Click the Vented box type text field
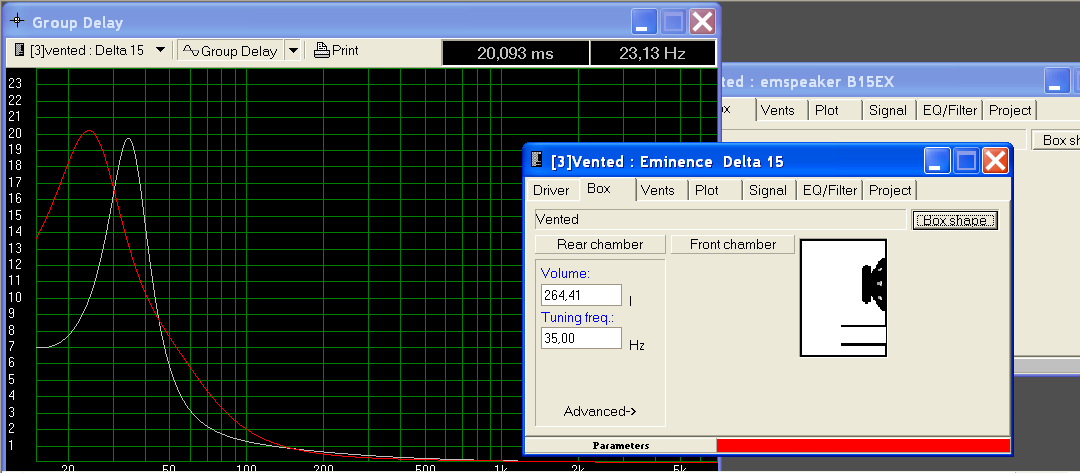1080x473 pixels. [x=720, y=220]
